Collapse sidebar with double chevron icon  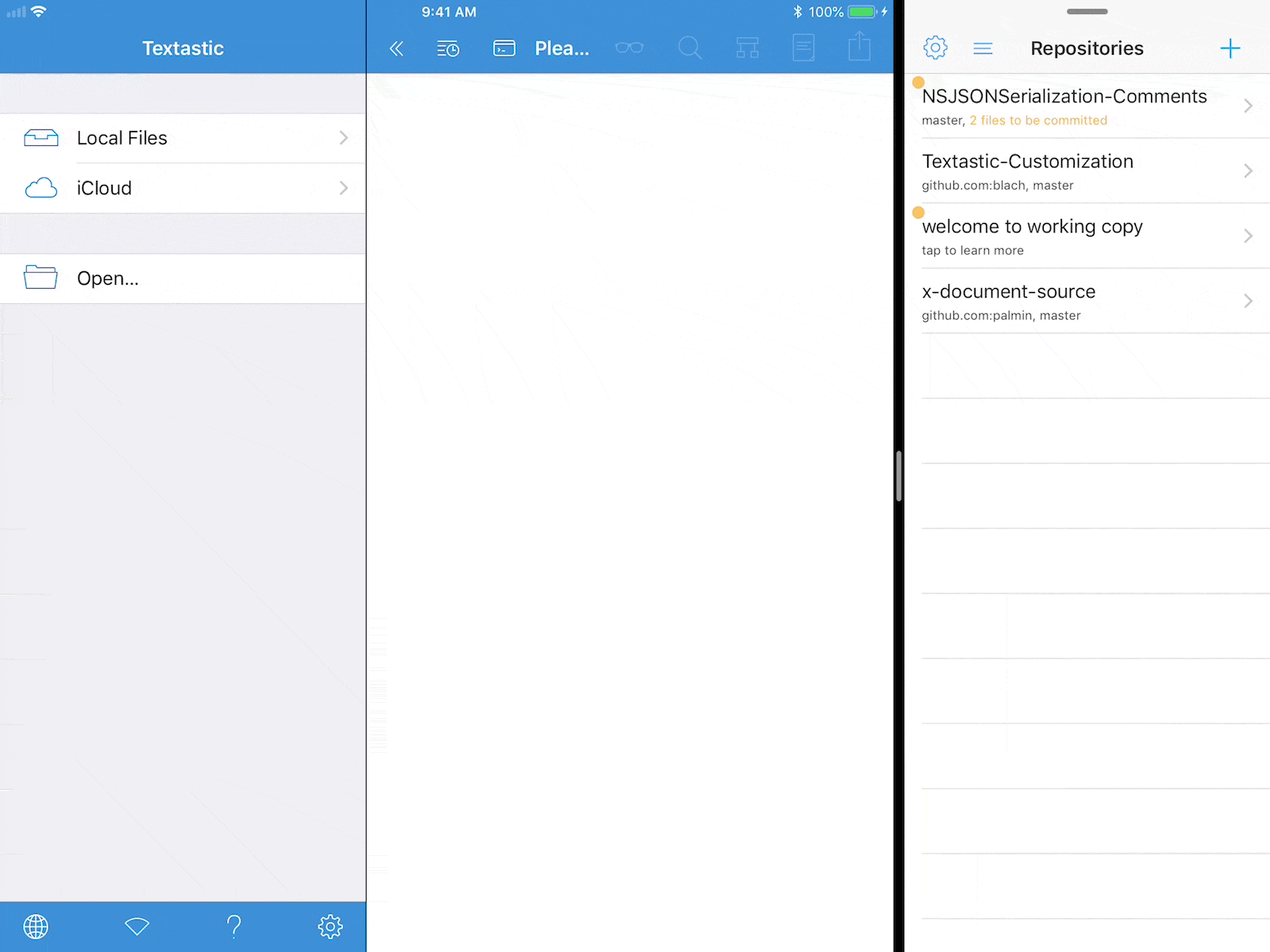pos(396,48)
